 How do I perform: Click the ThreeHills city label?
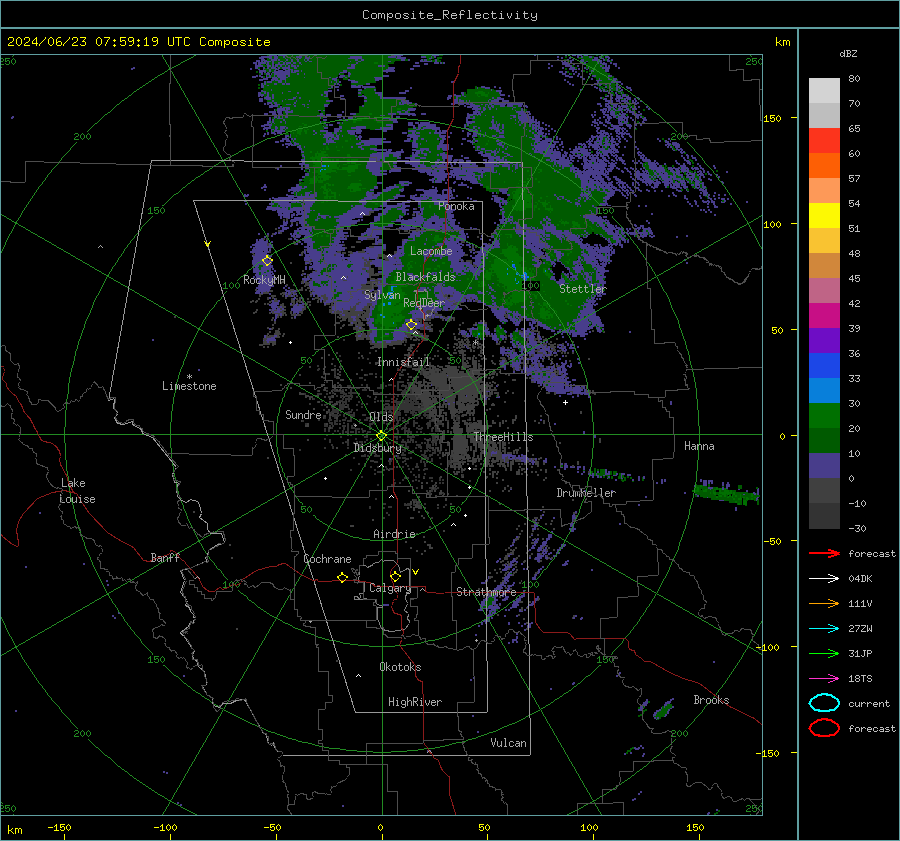(503, 437)
